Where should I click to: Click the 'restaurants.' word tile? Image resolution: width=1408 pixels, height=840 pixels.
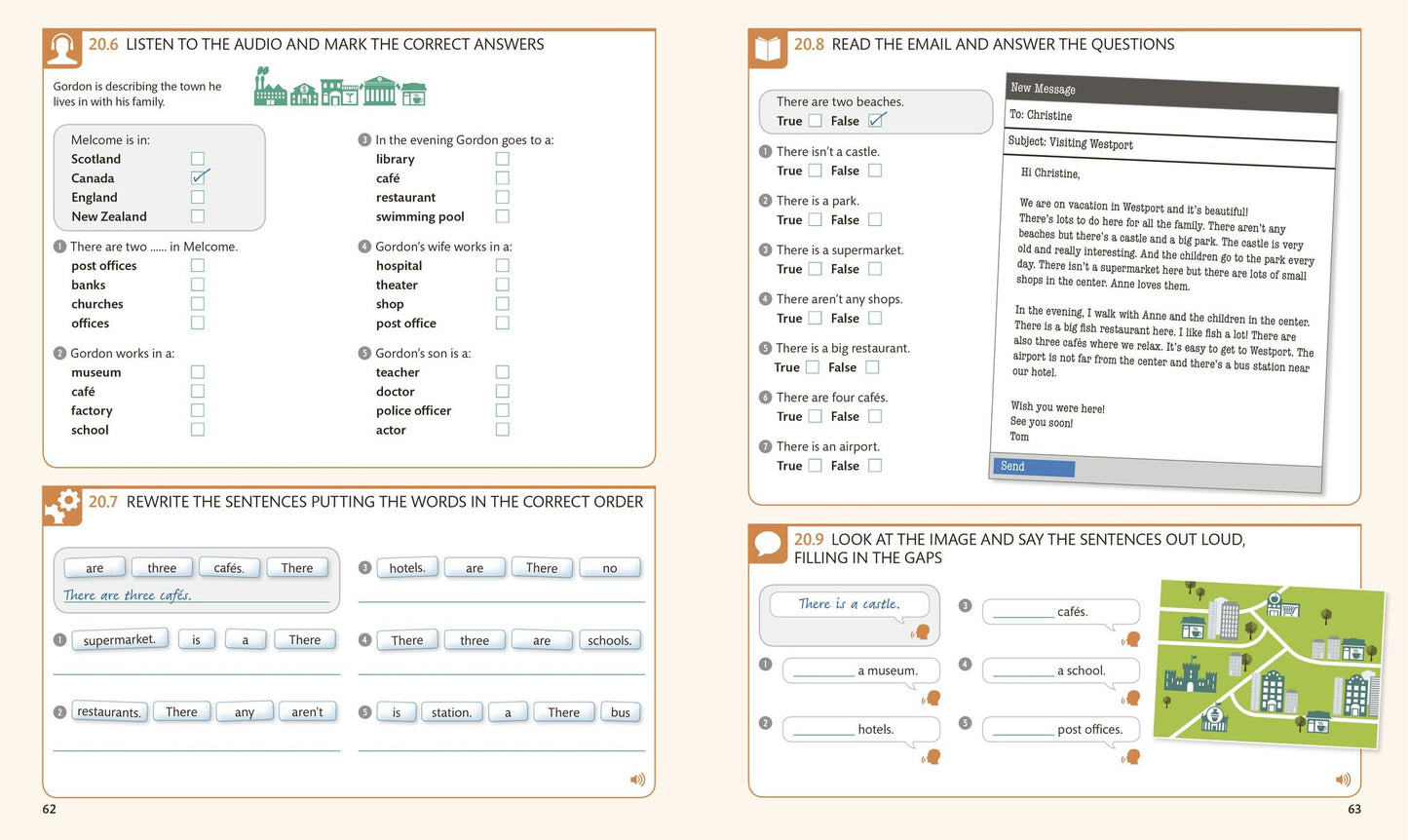tap(109, 712)
